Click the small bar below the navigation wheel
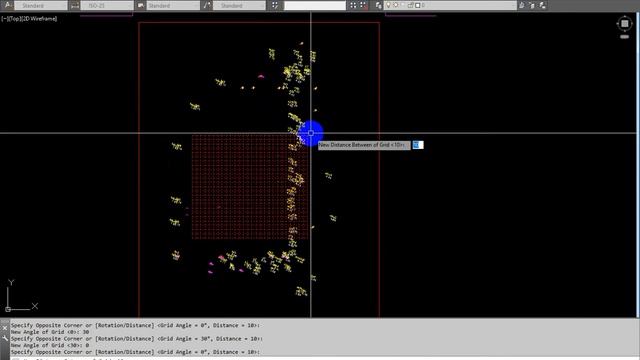 point(624,37)
